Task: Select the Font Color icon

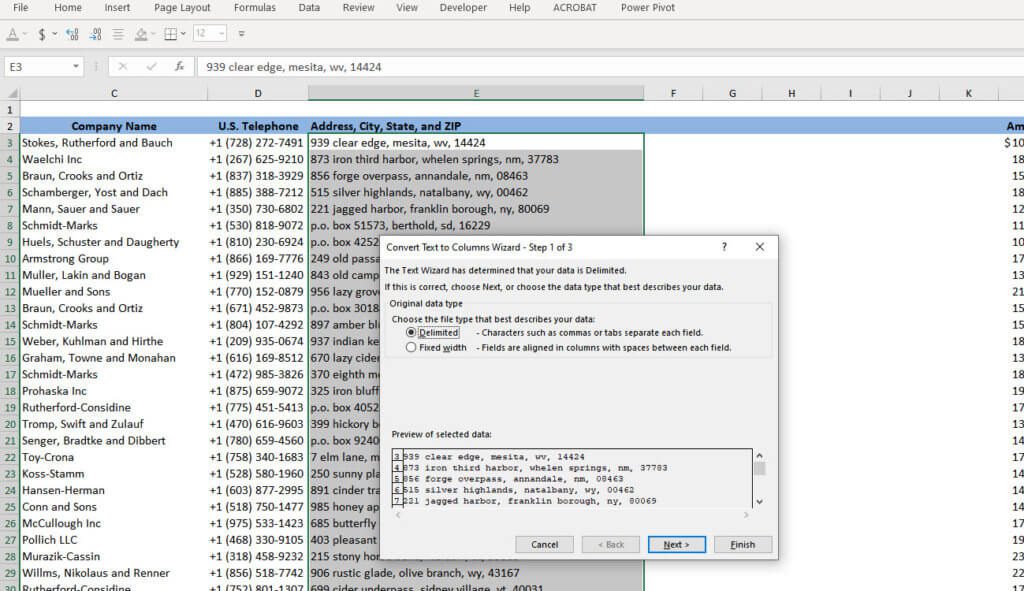Action: tap(12, 34)
